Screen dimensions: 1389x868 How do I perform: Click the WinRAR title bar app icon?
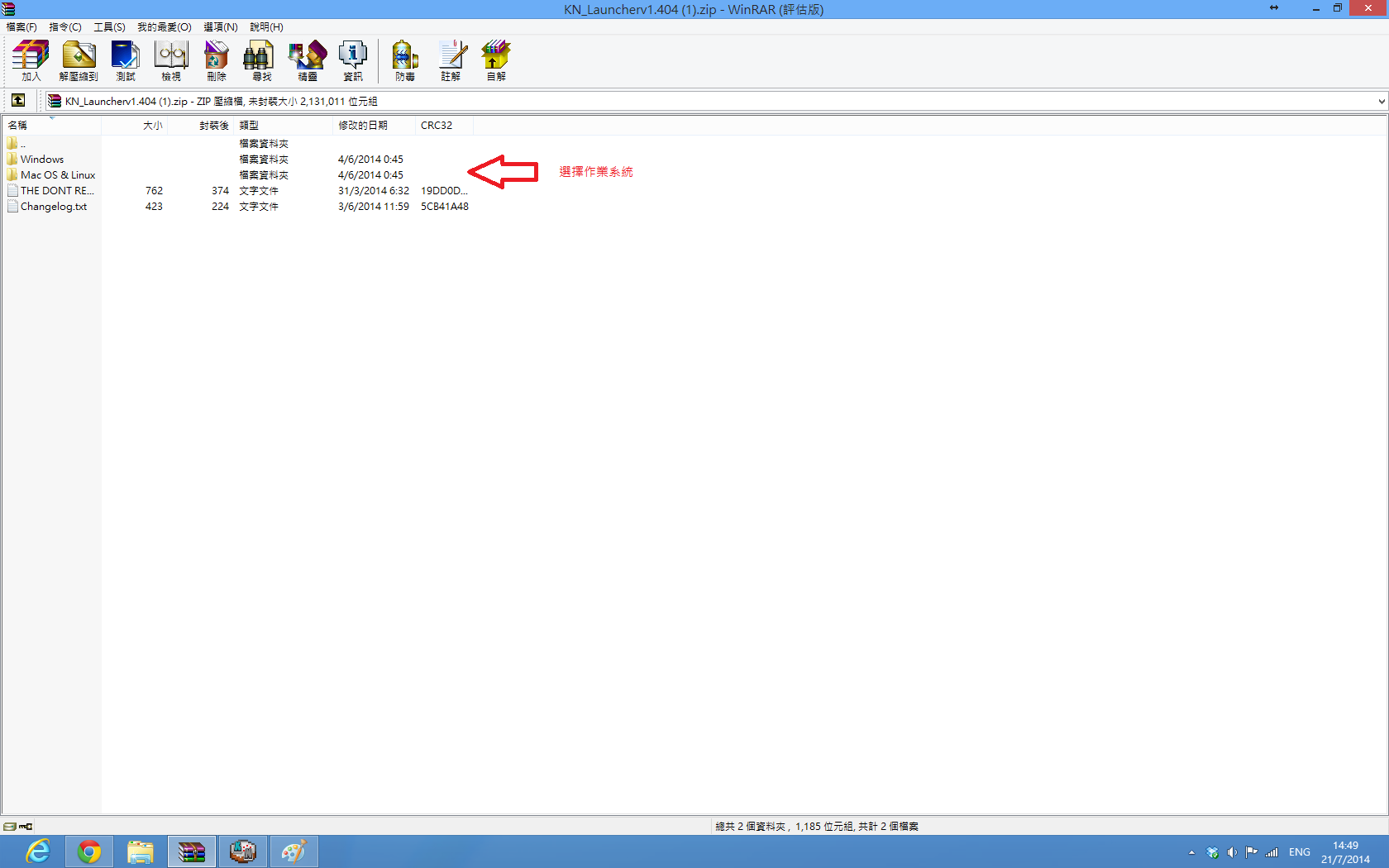coord(9,9)
